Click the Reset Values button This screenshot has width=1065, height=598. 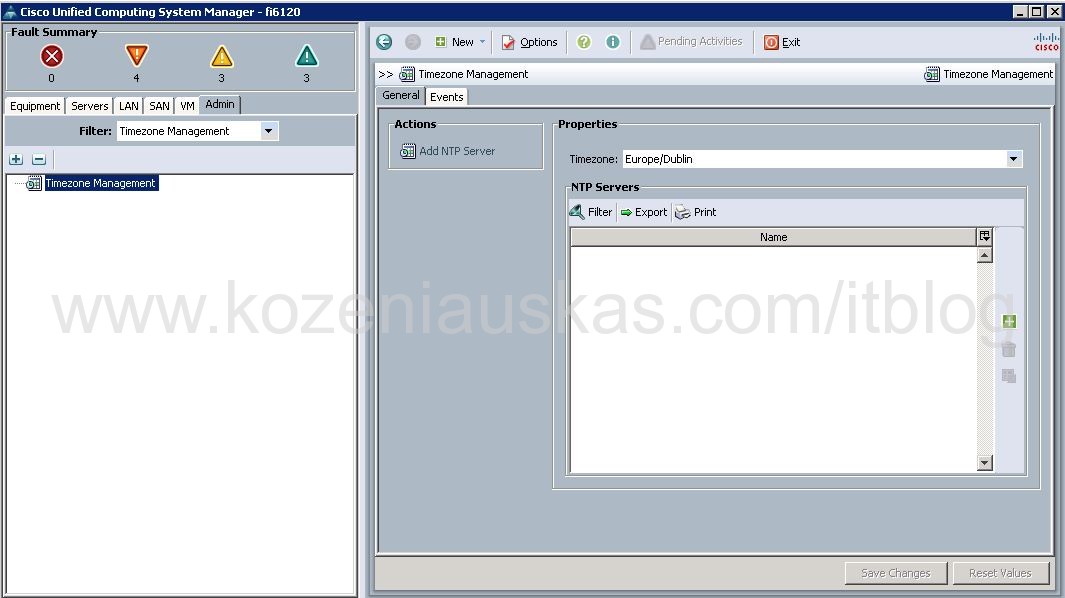pos(1000,573)
